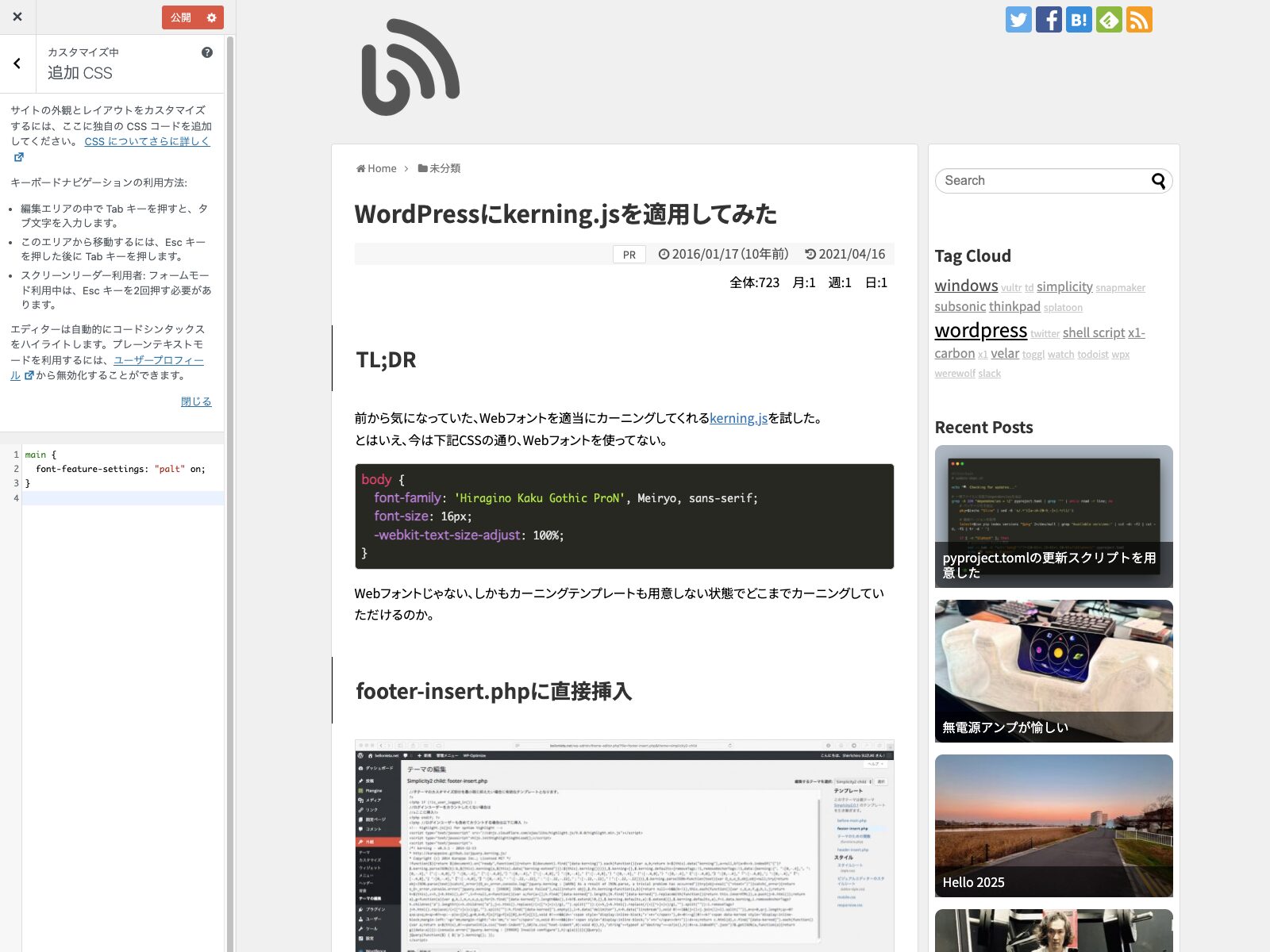Screen dimensions: 1270x952
Task: Open the Twitter share icon
Action: point(1018,20)
